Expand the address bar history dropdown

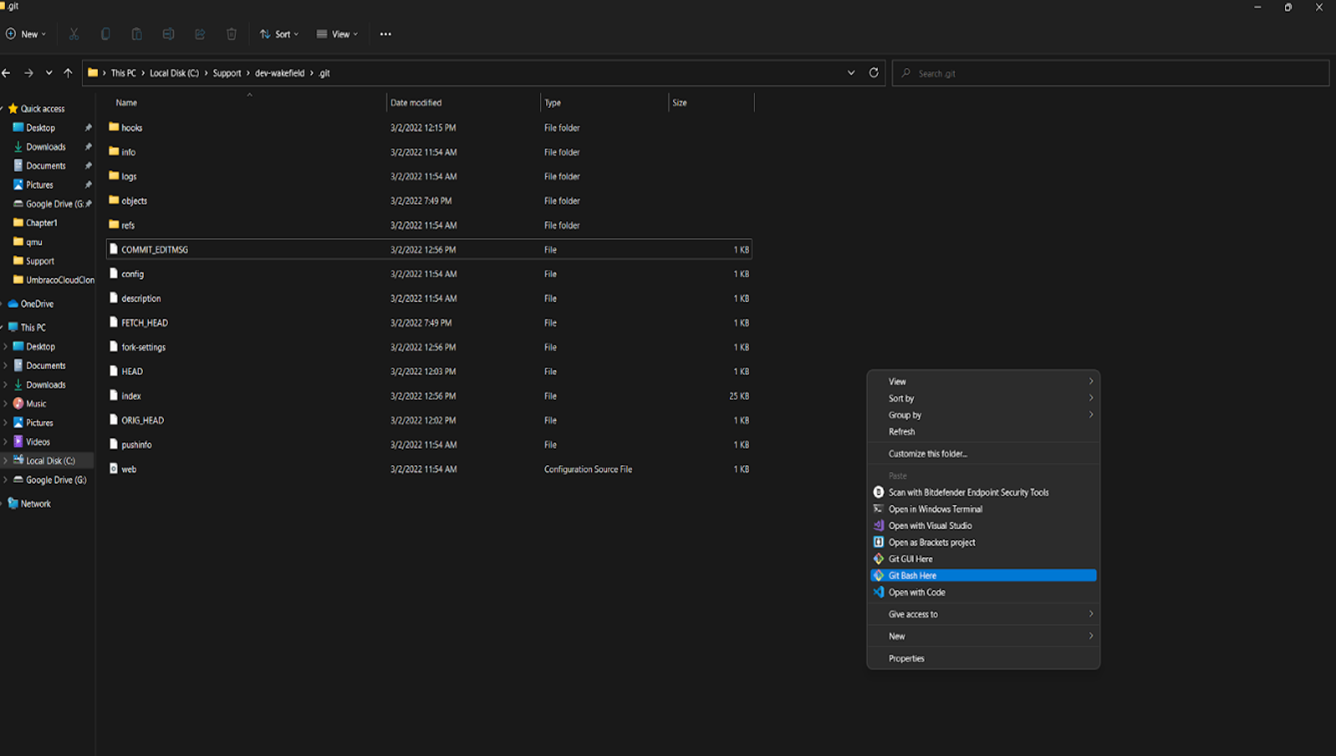coord(851,73)
